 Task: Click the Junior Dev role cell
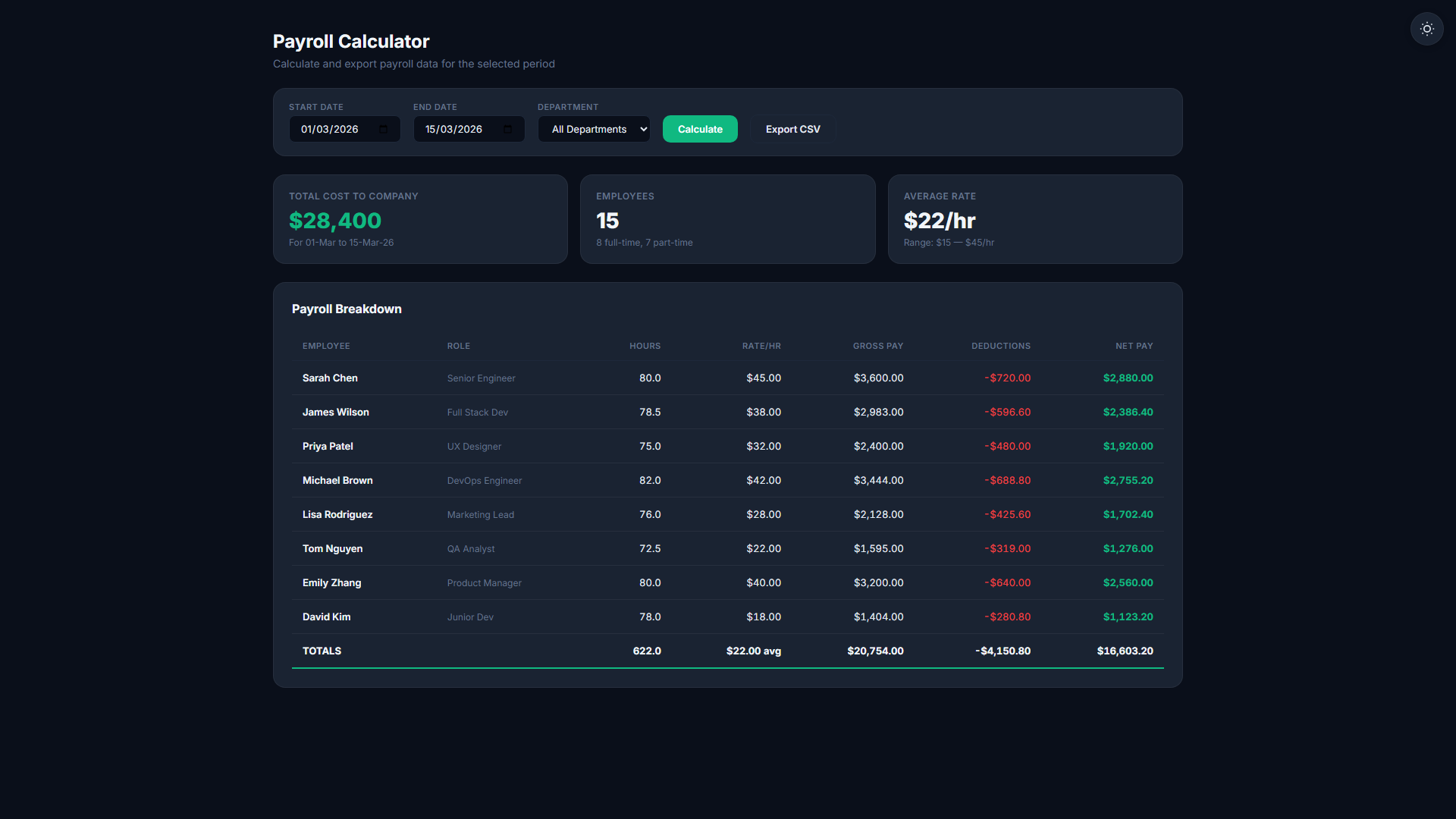pyautogui.click(x=470, y=617)
